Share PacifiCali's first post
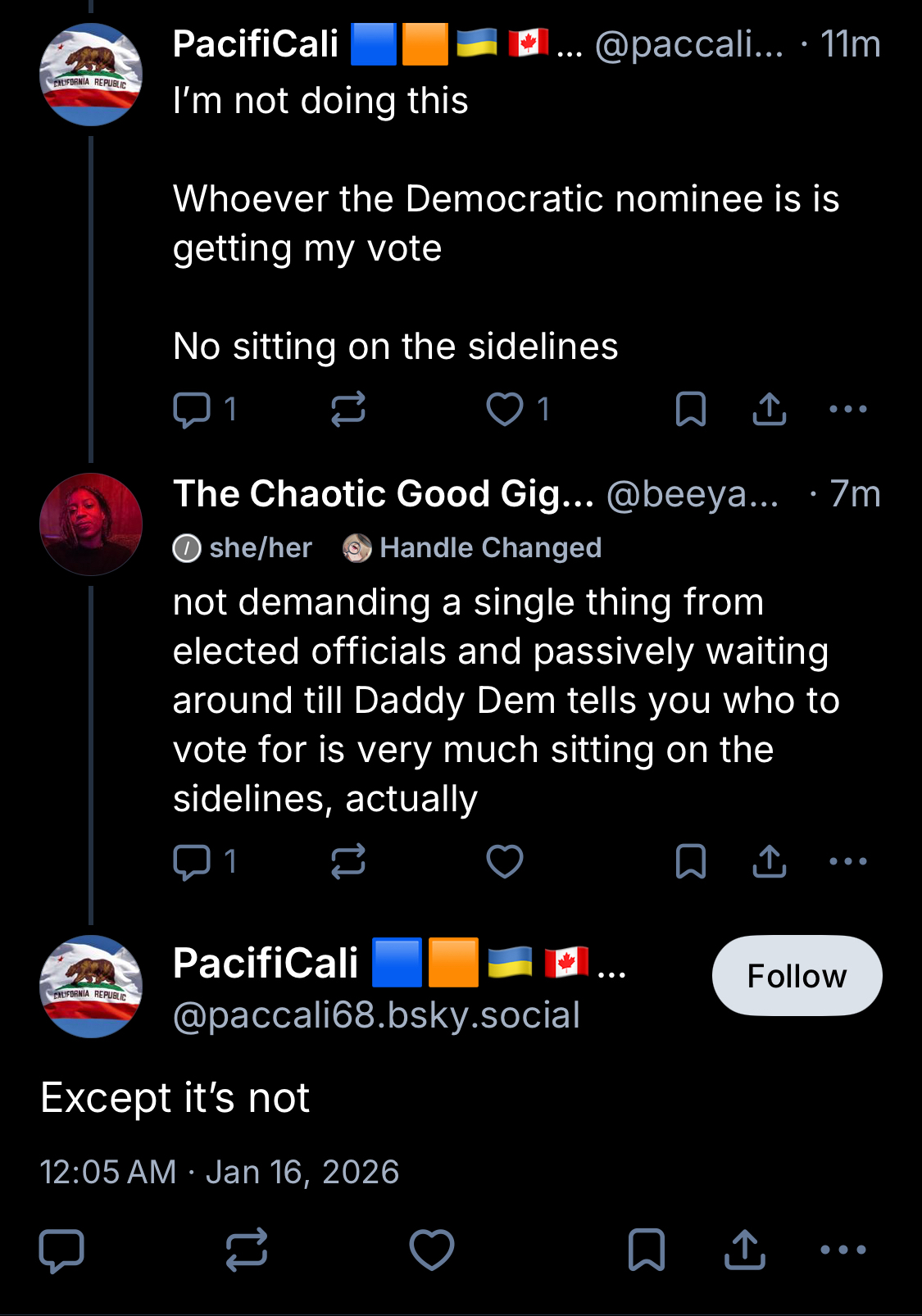This screenshot has height=1316, width=922. tap(769, 409)
